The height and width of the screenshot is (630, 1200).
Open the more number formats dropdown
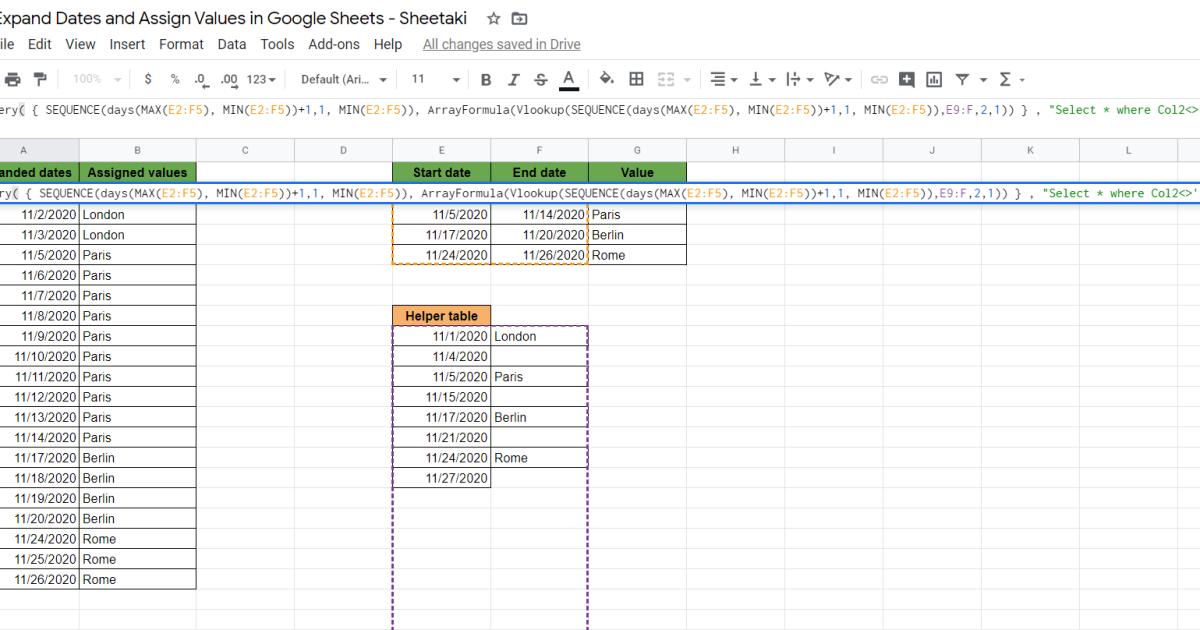coord(261,78)
